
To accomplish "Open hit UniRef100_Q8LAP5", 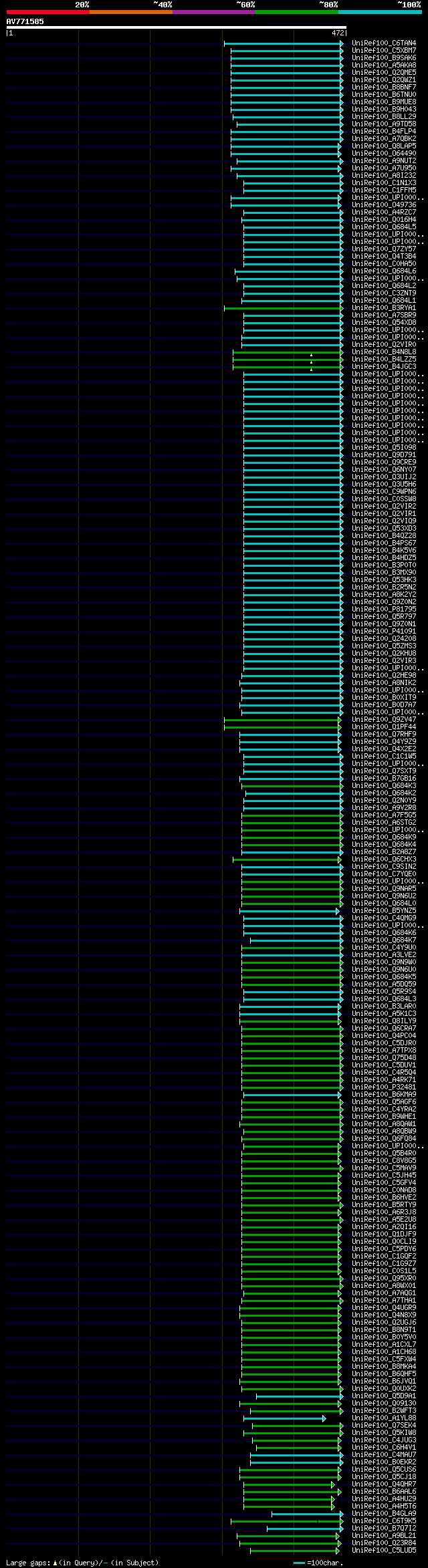I will 384,146.
